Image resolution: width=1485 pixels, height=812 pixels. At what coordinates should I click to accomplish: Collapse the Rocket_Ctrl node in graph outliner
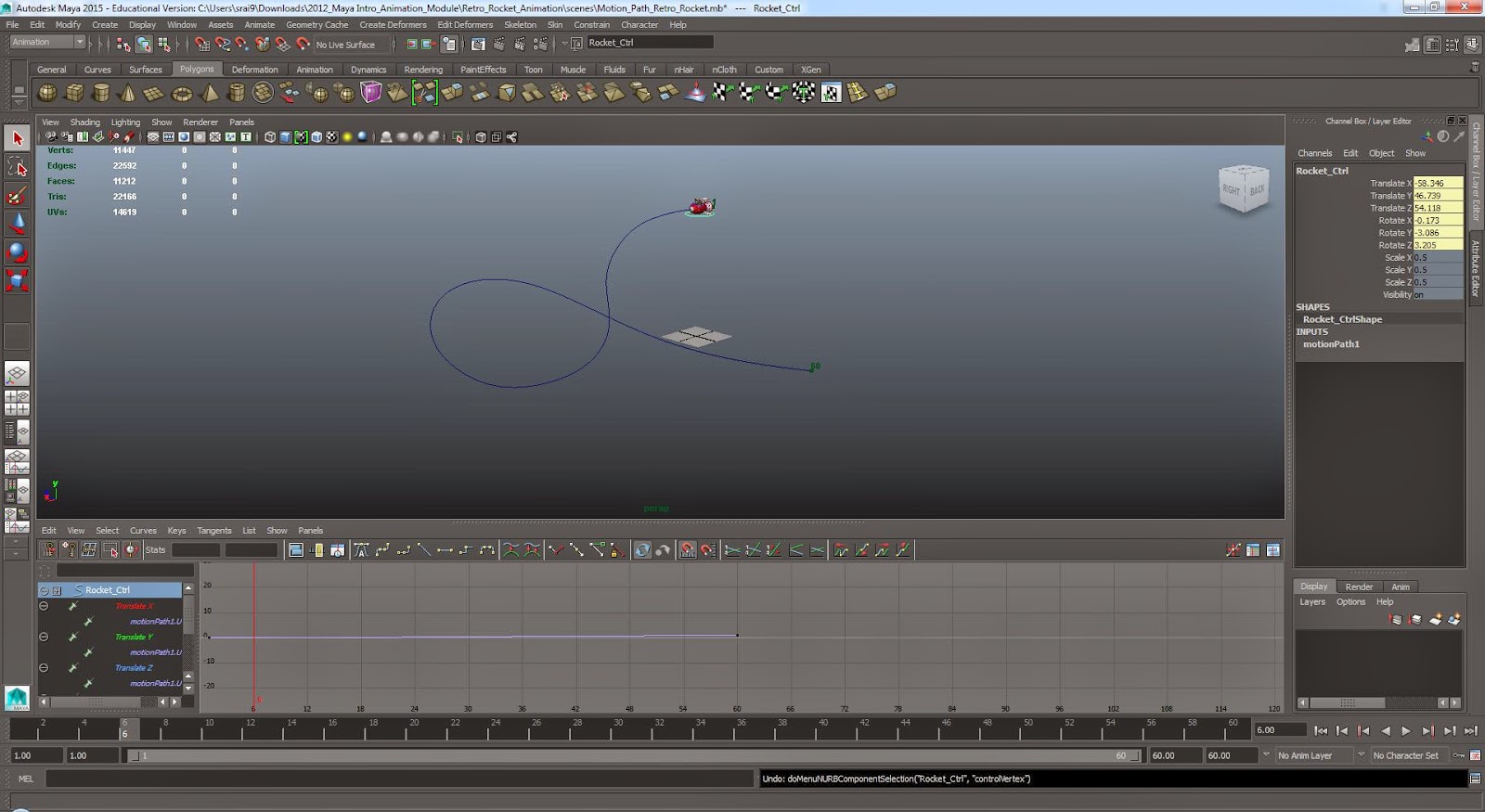44,590
